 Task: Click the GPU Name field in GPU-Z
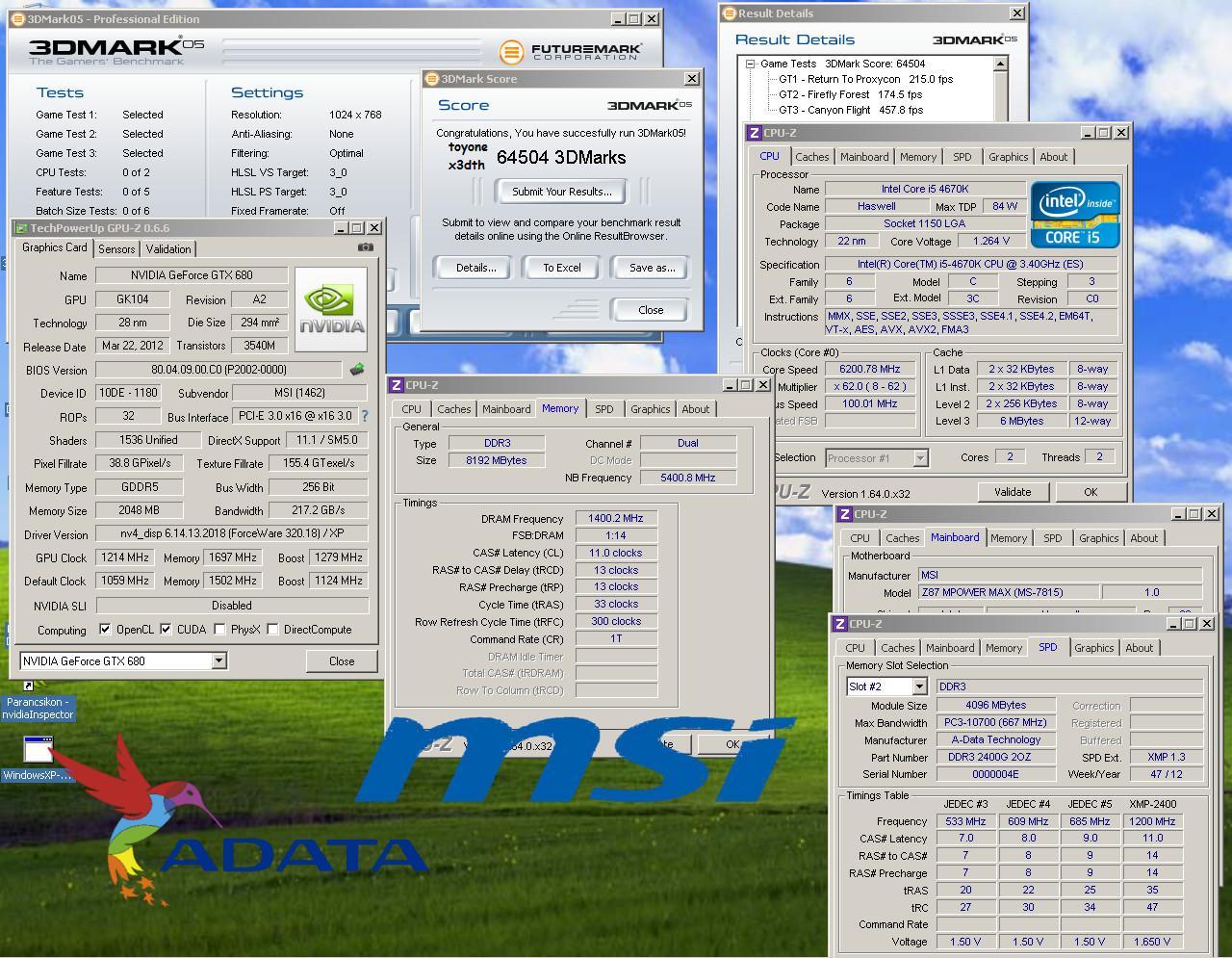192,275
